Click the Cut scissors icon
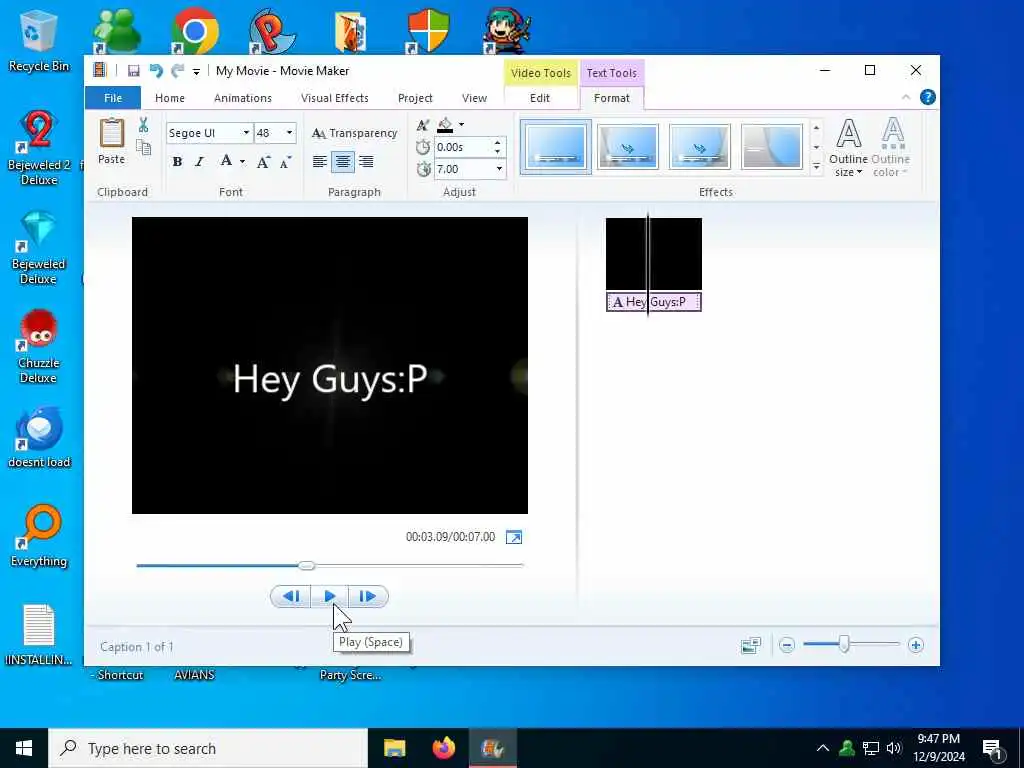 tap(143, 125)
